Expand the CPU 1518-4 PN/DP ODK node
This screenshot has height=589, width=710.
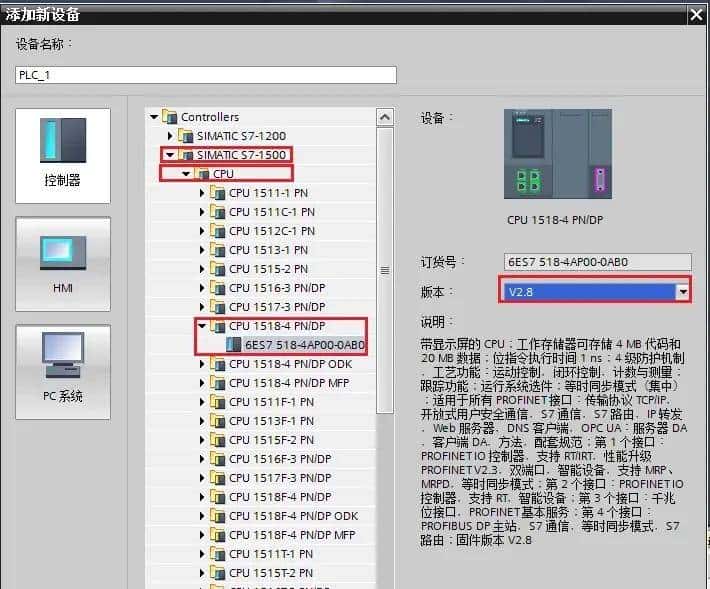202,364
